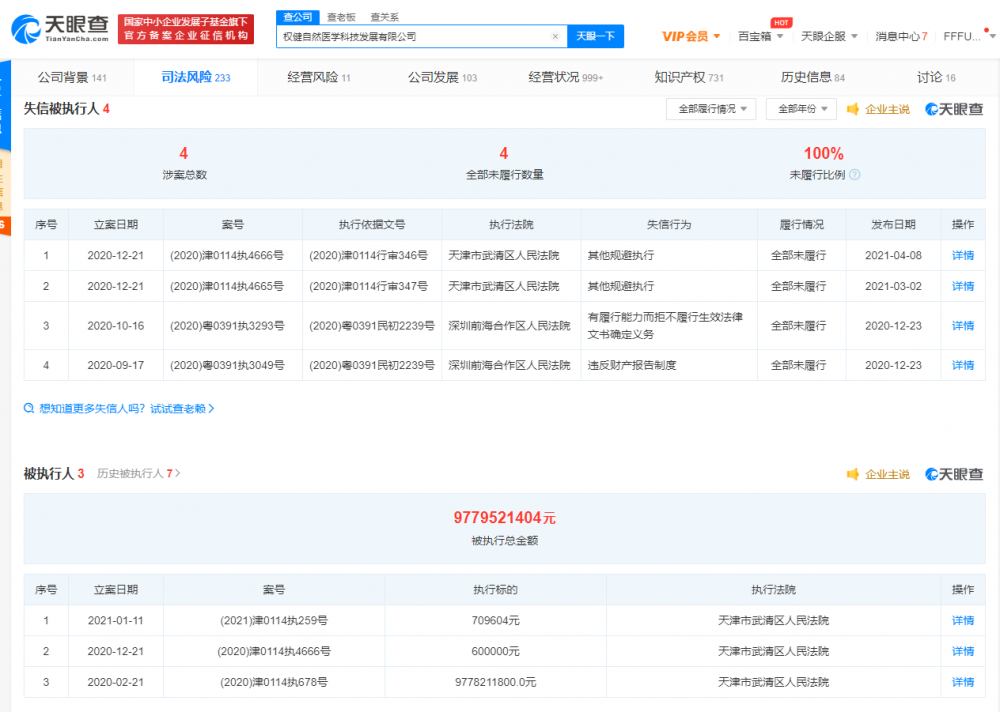Open the 历史被执行人 link
Image resolution: width=1000 pixels, height=712 pixels.
(x=138, y=473)
